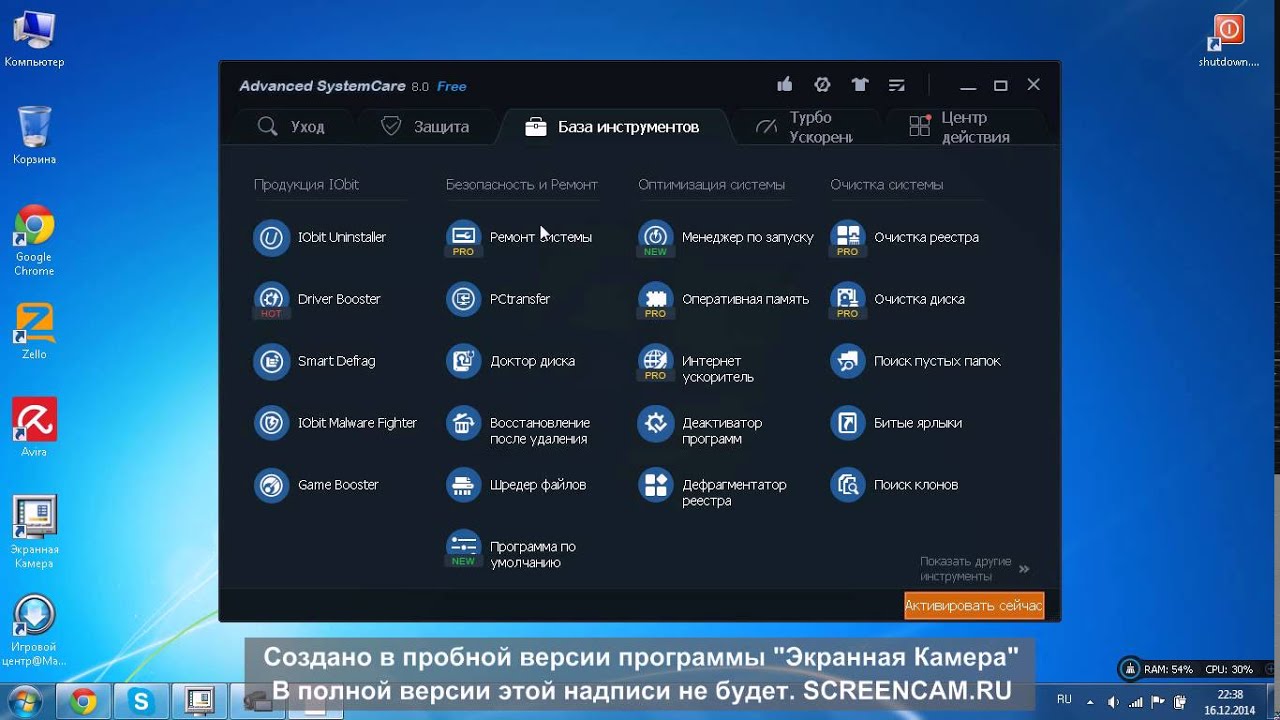This screenshot has height=720, width=1280.
Task: Click the Очистка системы heading
Action: click(x=887, y=185)
